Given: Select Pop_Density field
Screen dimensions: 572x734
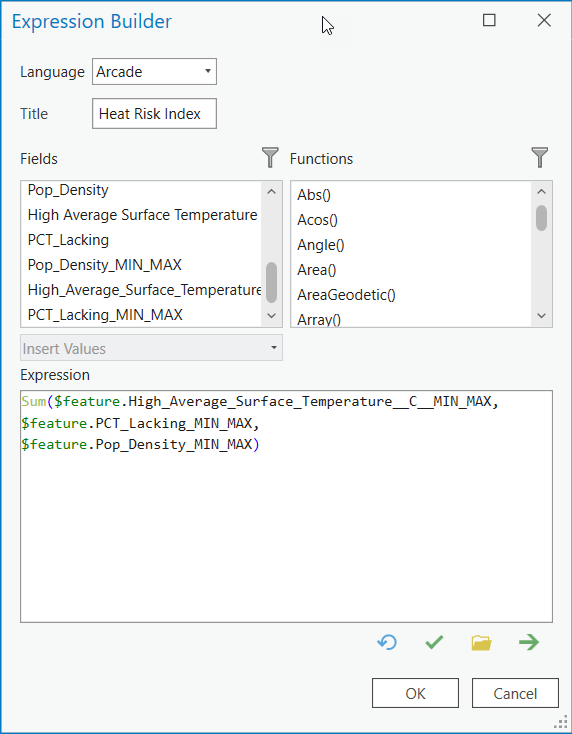Looking at the screenshot, I should (68, 190).
